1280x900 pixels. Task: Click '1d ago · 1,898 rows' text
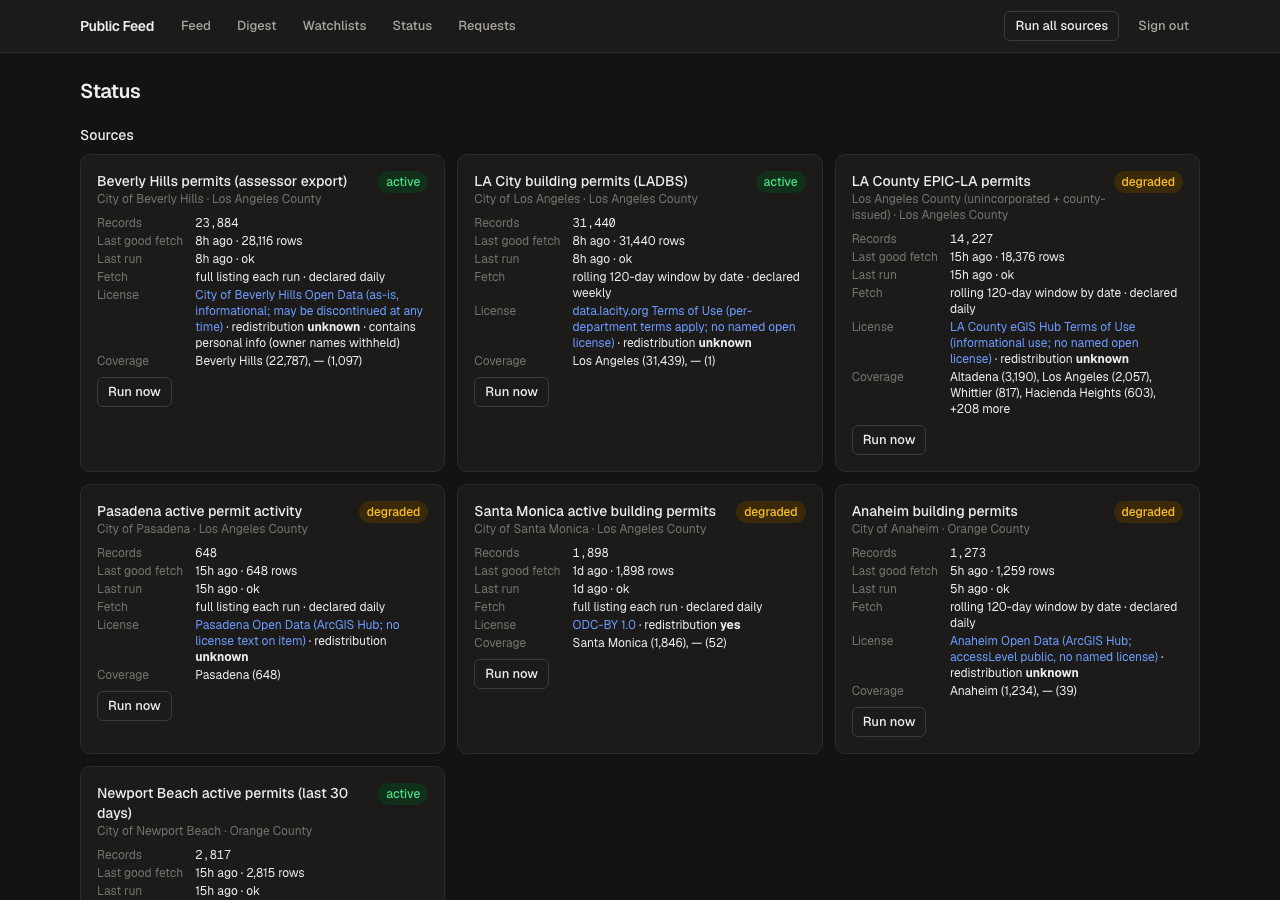pyautogui.click(x=623, y=571)
